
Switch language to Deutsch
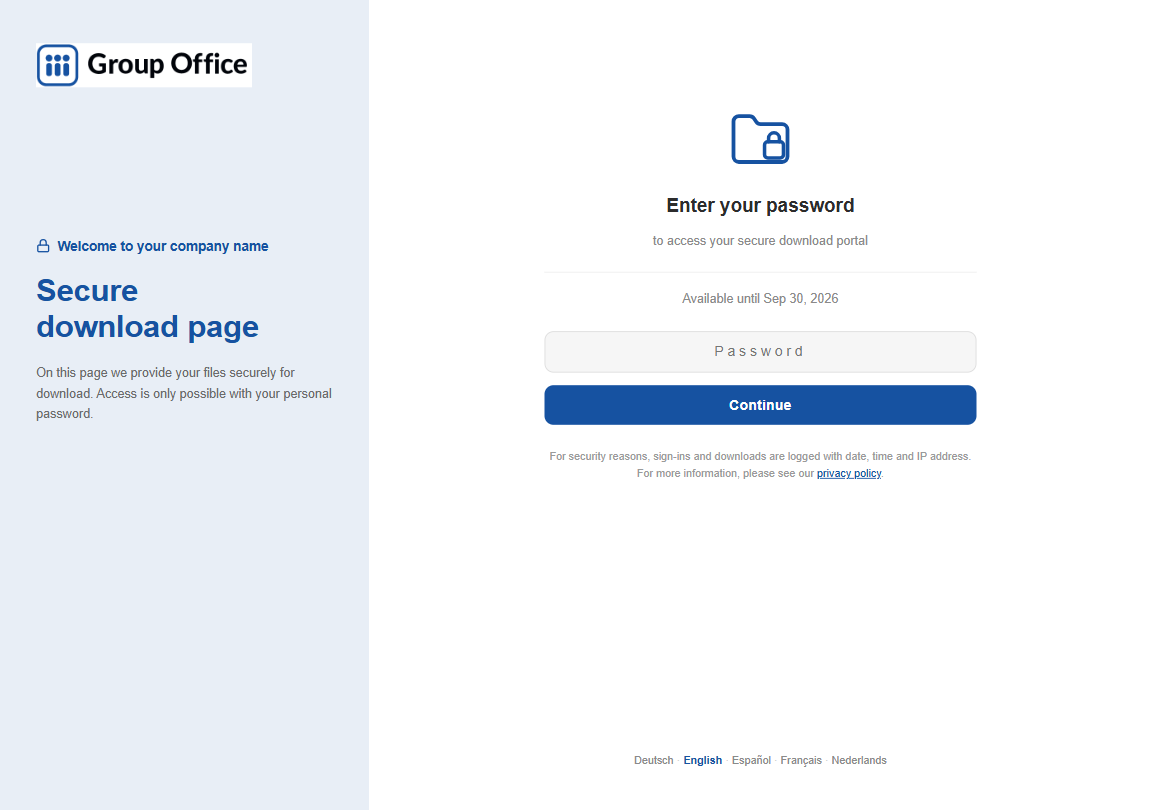(654, 760)
